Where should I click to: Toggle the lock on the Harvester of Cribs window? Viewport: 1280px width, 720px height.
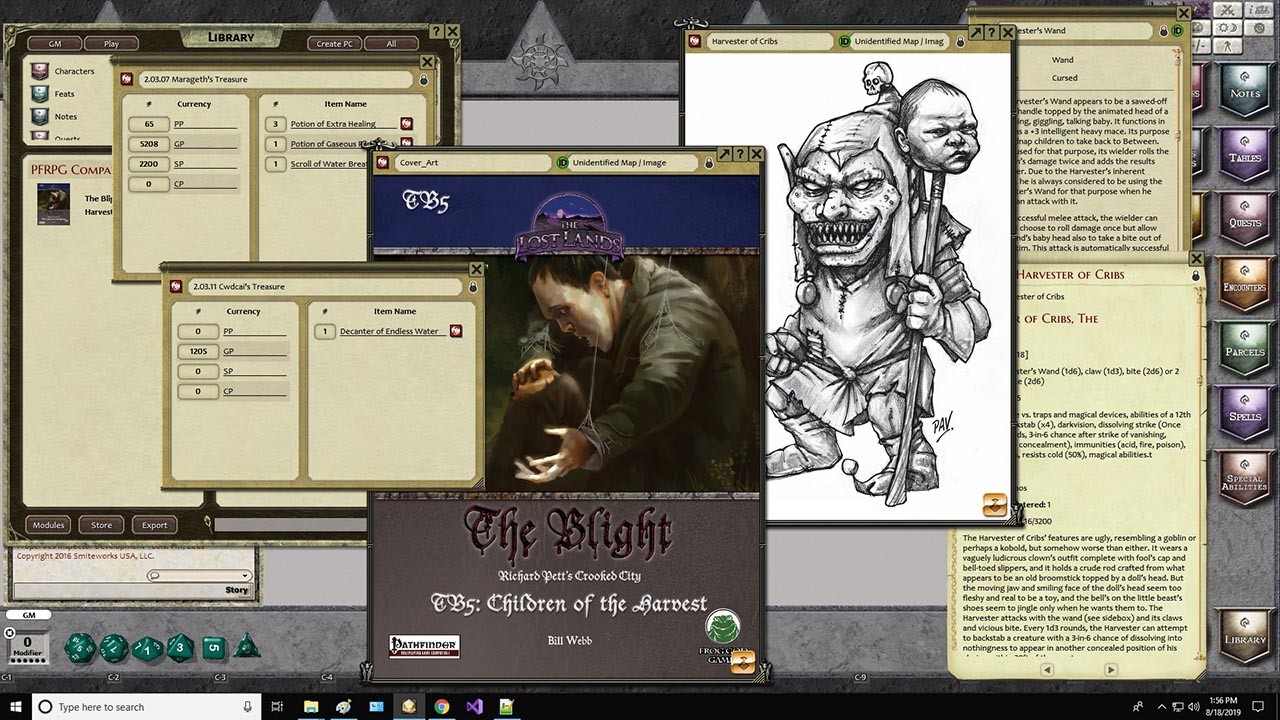coord(959,42)
